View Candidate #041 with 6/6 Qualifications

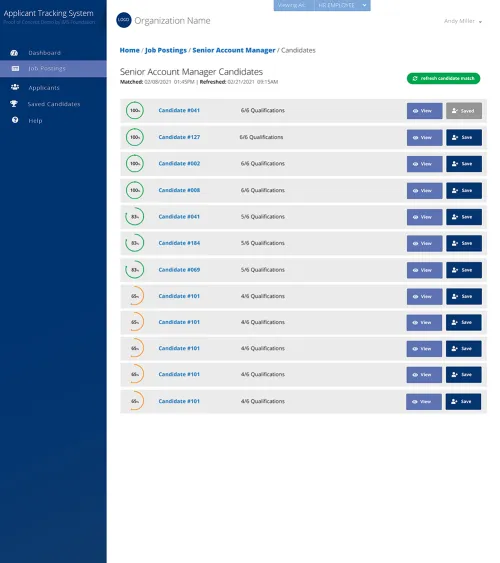pyautogui.click(x=424, y=111)
